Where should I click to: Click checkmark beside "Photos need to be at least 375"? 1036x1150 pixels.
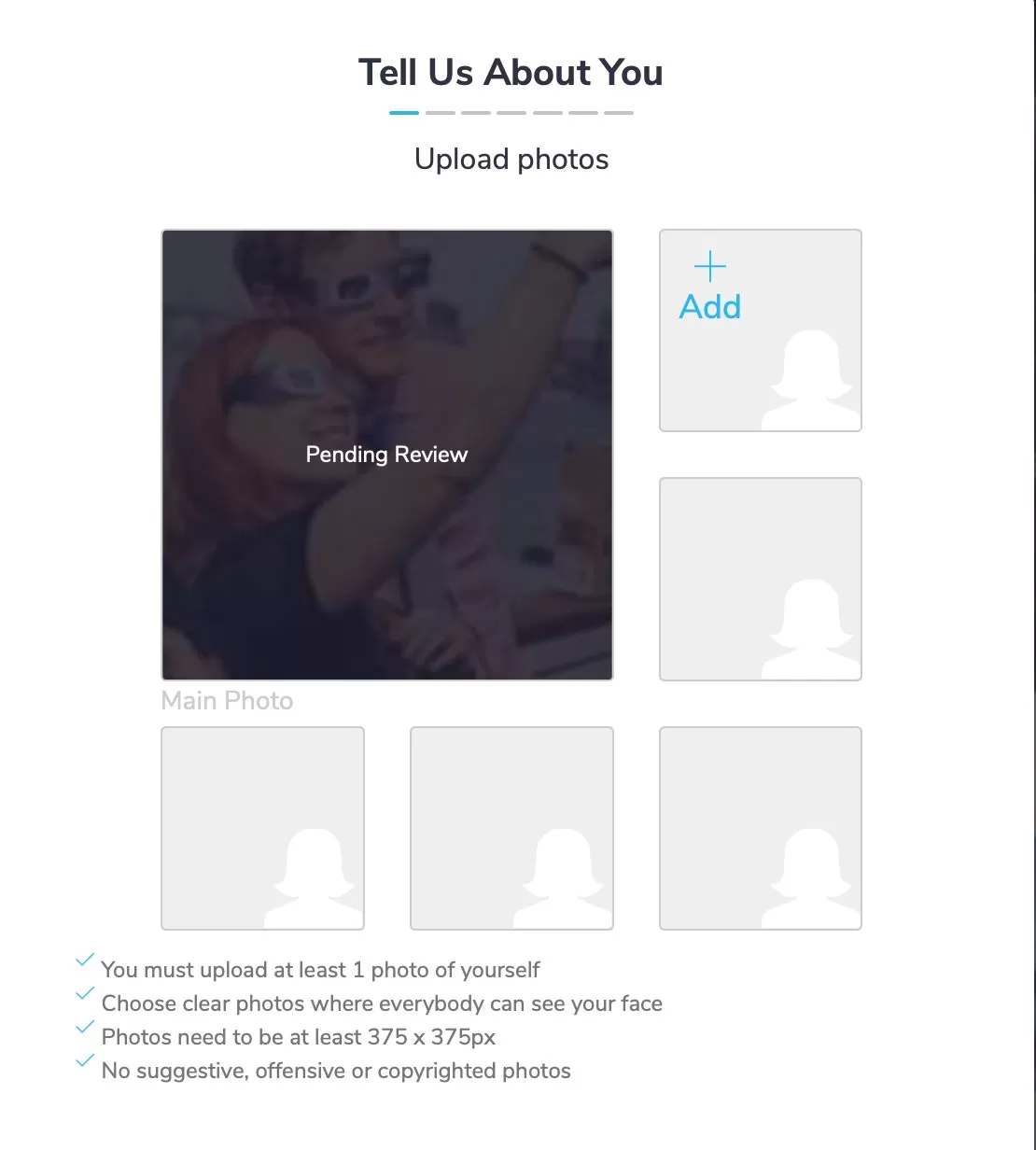pos(85,1027)
